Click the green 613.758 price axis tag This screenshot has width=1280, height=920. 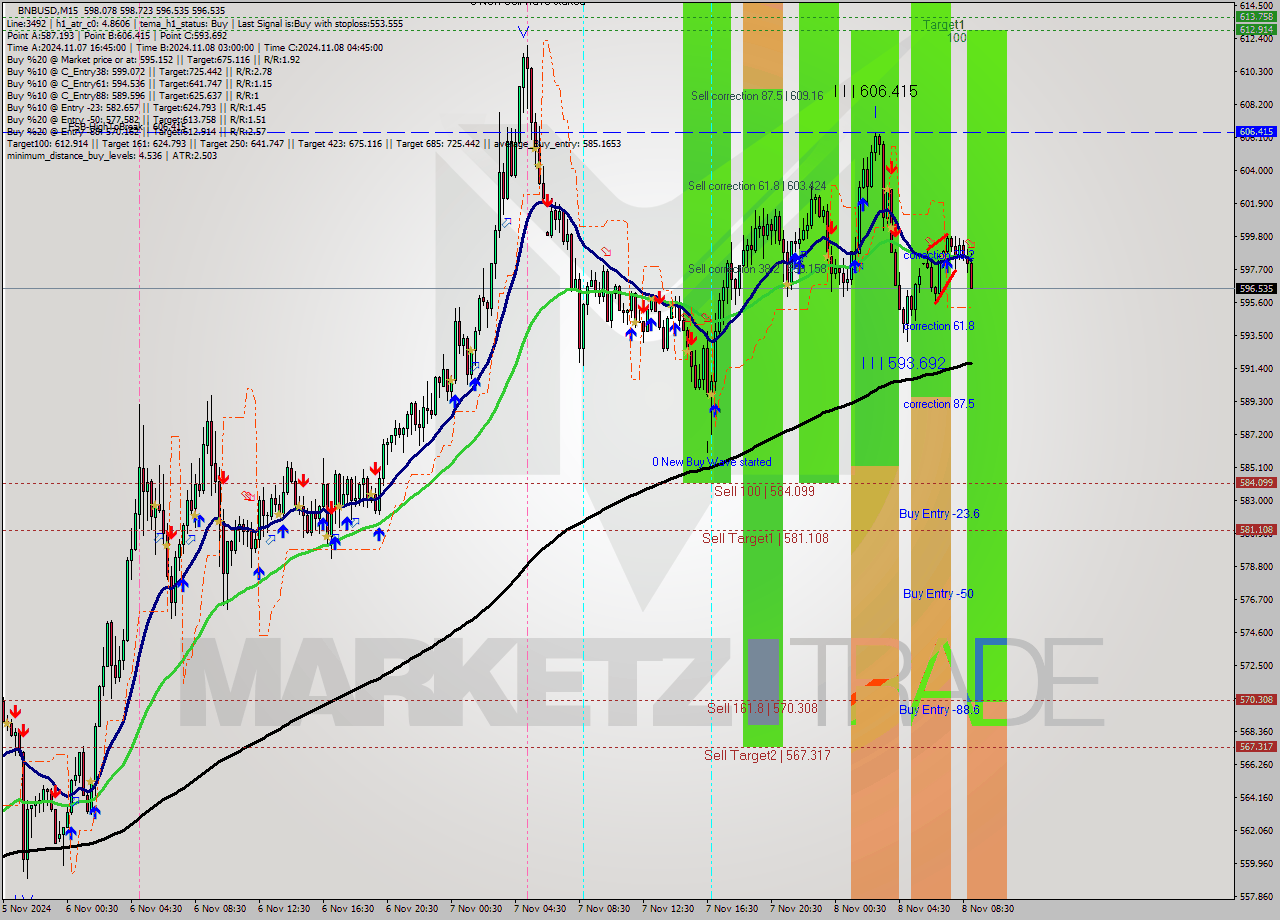1256,16
